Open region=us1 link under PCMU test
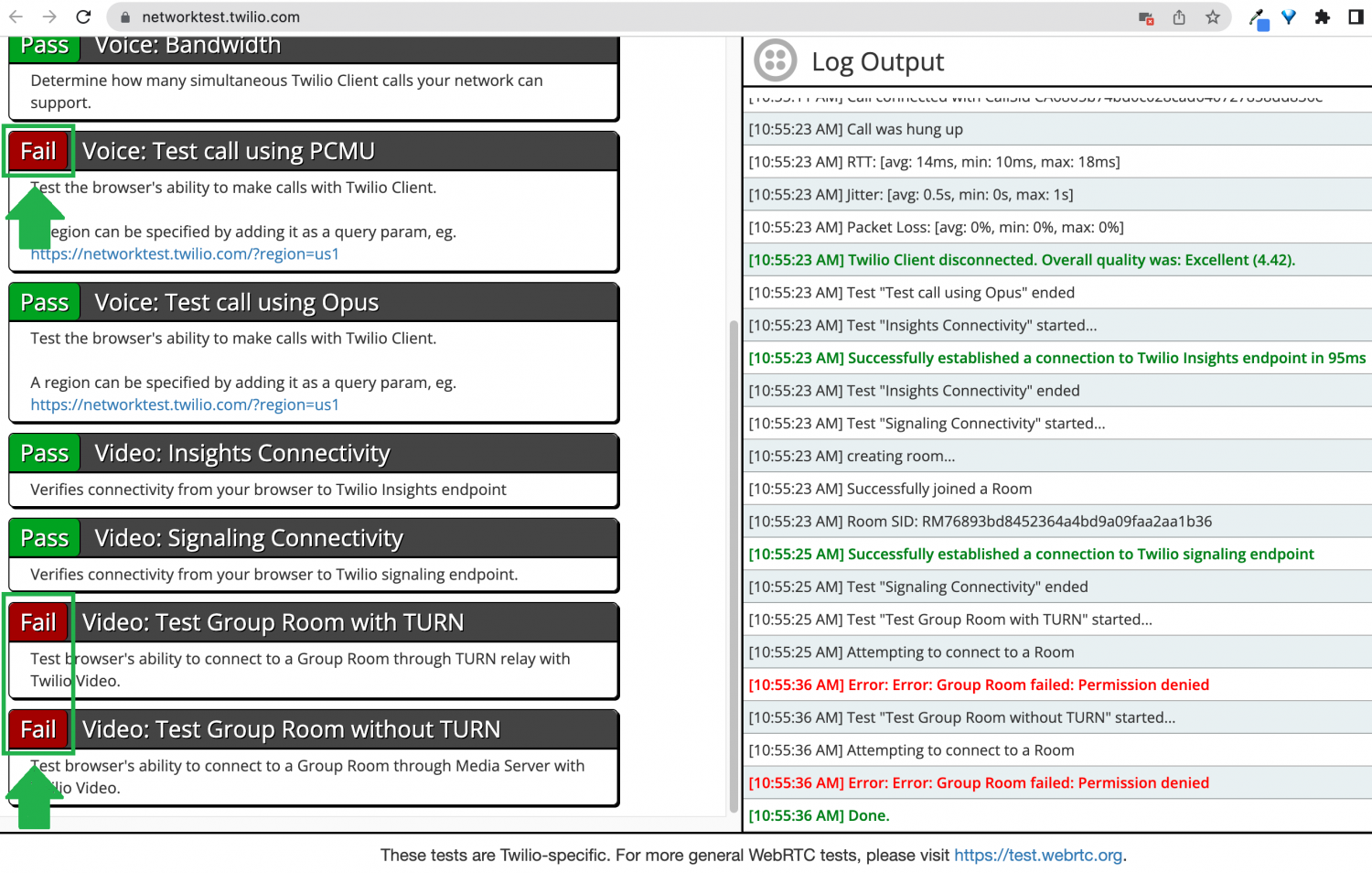Image resolution: width=1372 pixels, height=873 pixels. coord(185,253)
